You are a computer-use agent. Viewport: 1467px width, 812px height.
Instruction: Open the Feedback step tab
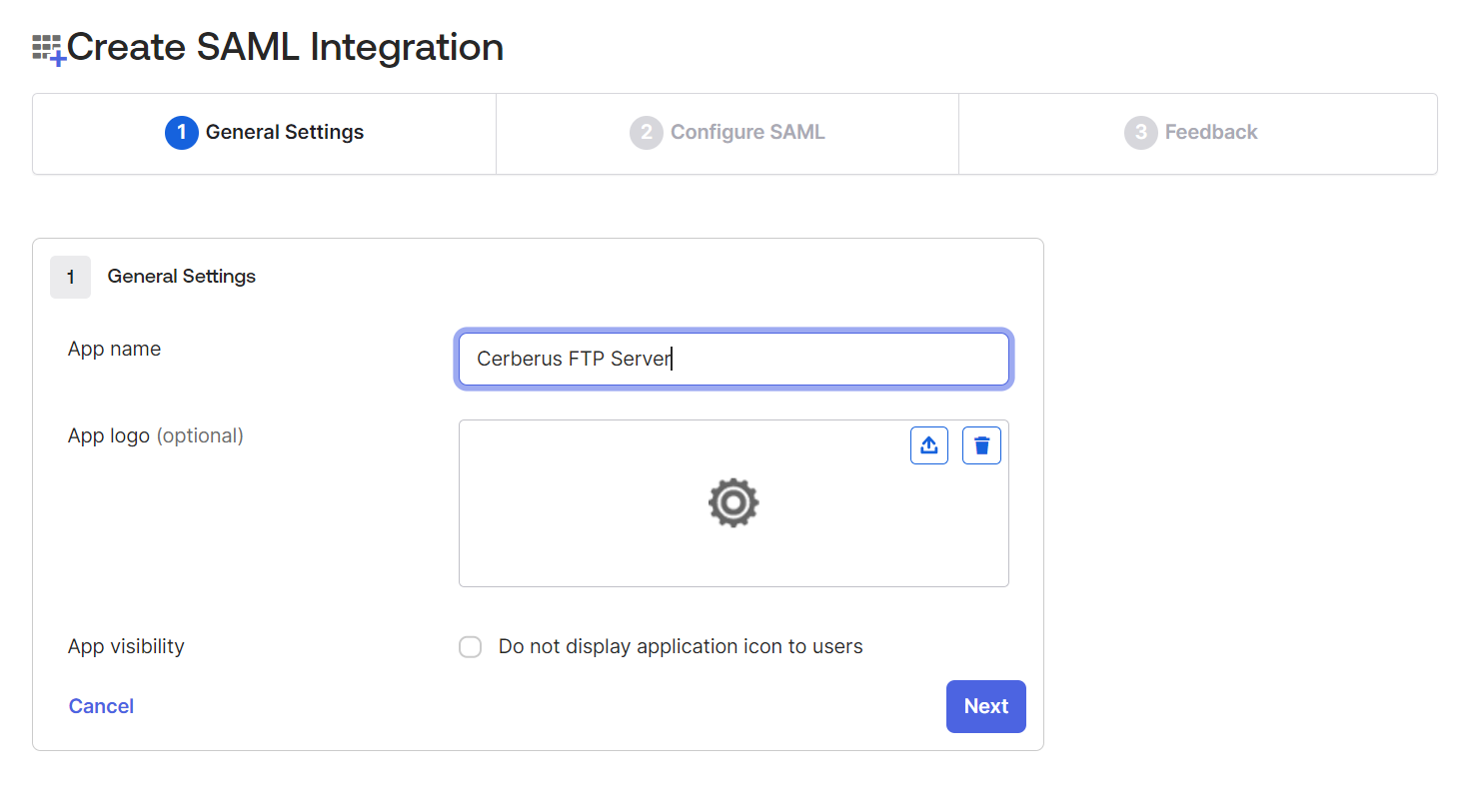[x=1198, y=134]
